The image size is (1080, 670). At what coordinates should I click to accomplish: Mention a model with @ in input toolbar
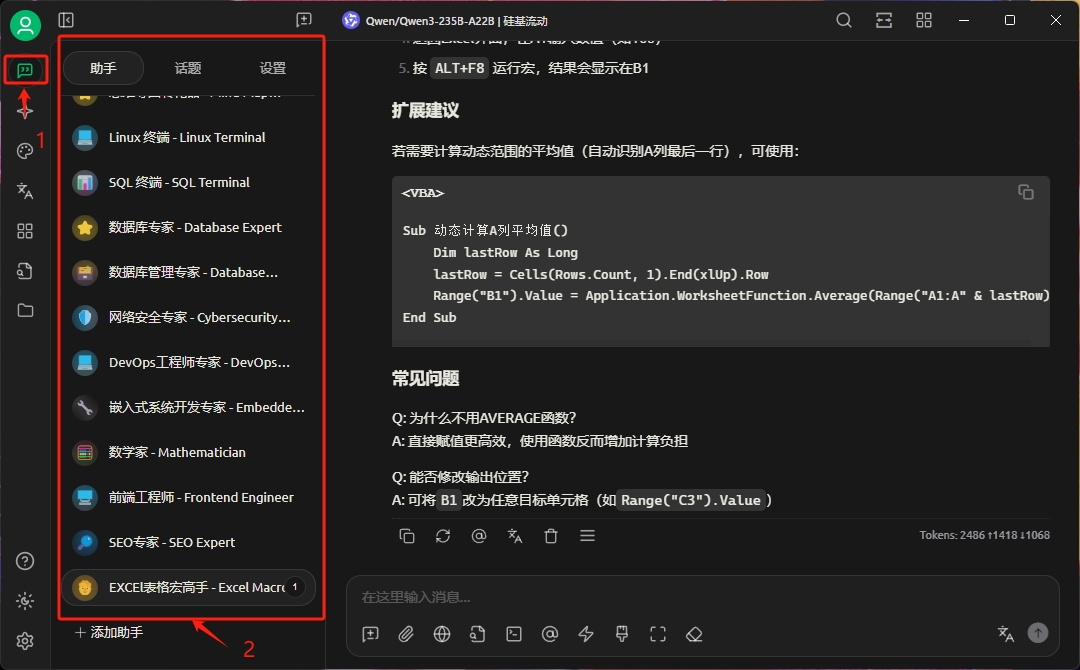click(x=550, y=634)
